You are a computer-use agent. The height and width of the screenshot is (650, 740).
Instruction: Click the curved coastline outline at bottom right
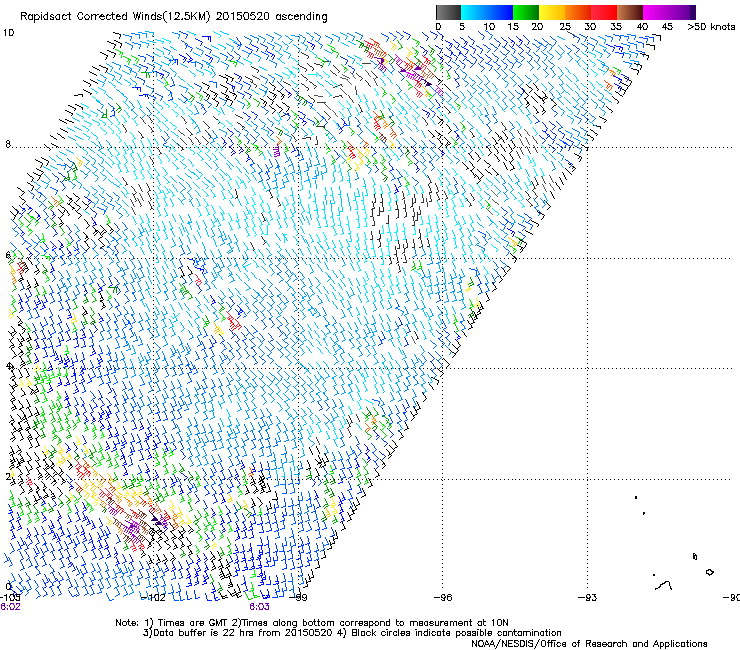pyautogui.click(x=664, y=585)
